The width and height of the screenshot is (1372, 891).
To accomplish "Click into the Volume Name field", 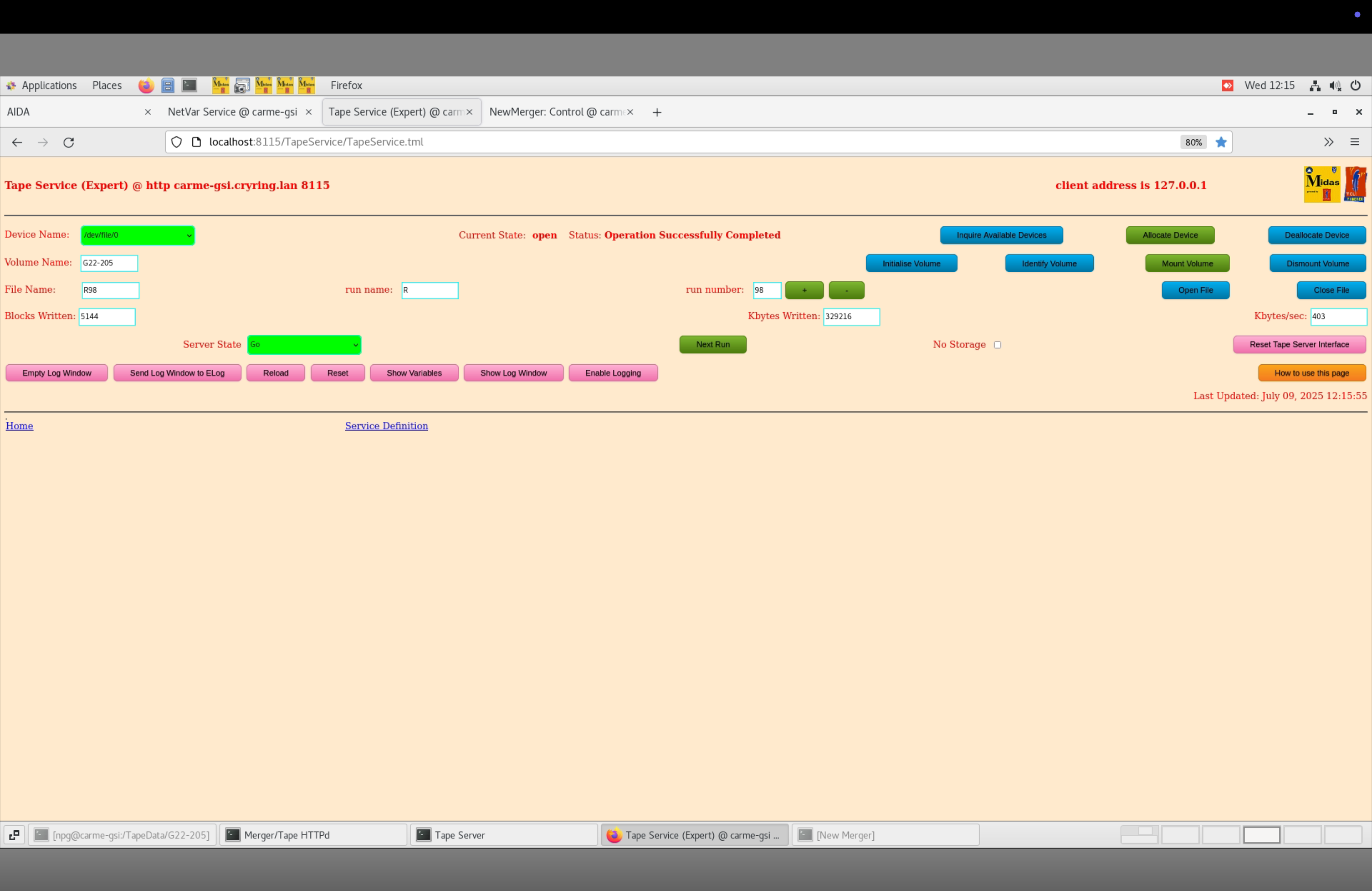I will click(109, 263).
